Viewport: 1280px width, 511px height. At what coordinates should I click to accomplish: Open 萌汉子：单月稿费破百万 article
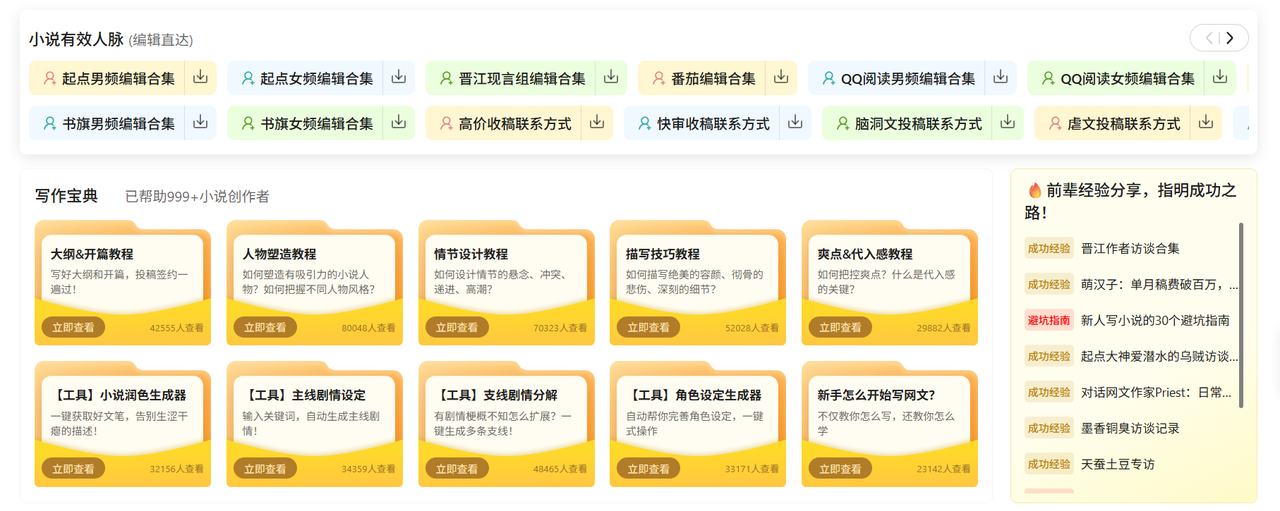tap(1160, 285)
